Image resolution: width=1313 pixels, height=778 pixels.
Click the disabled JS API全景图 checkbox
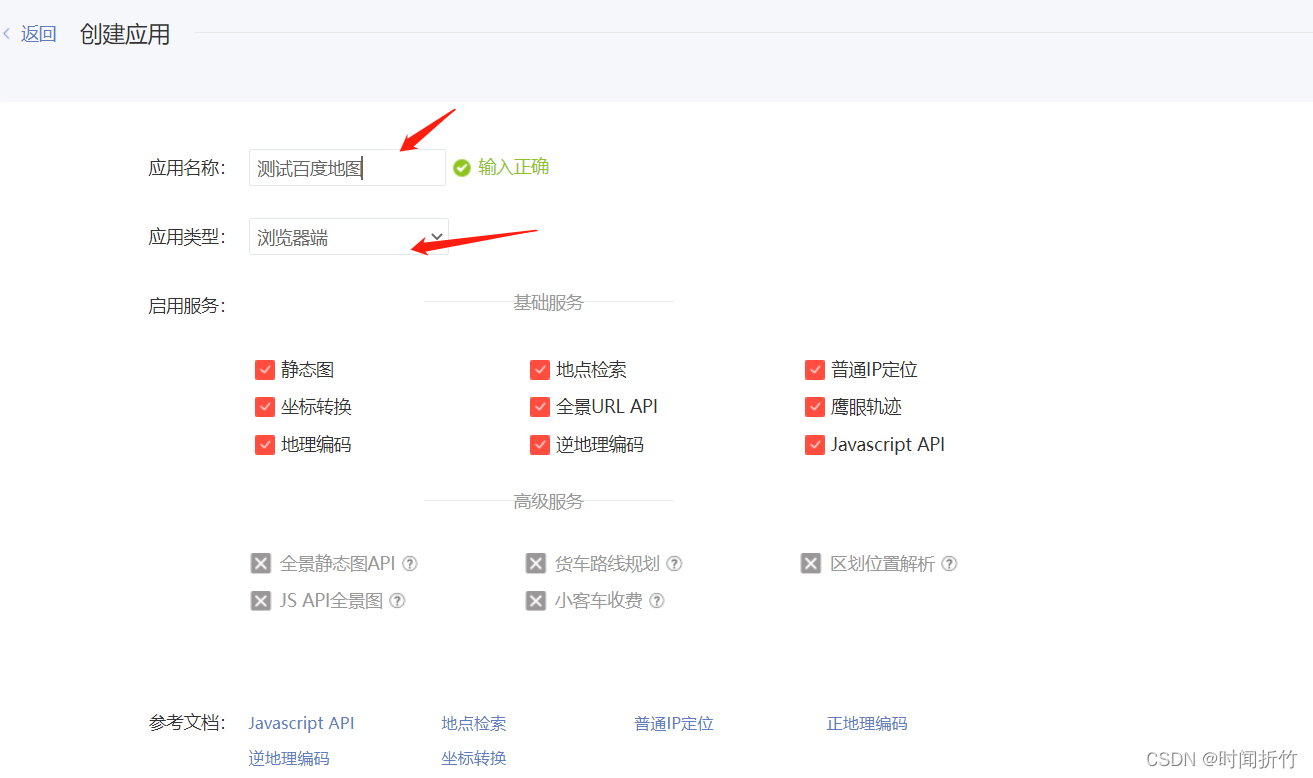coord(261,601)
